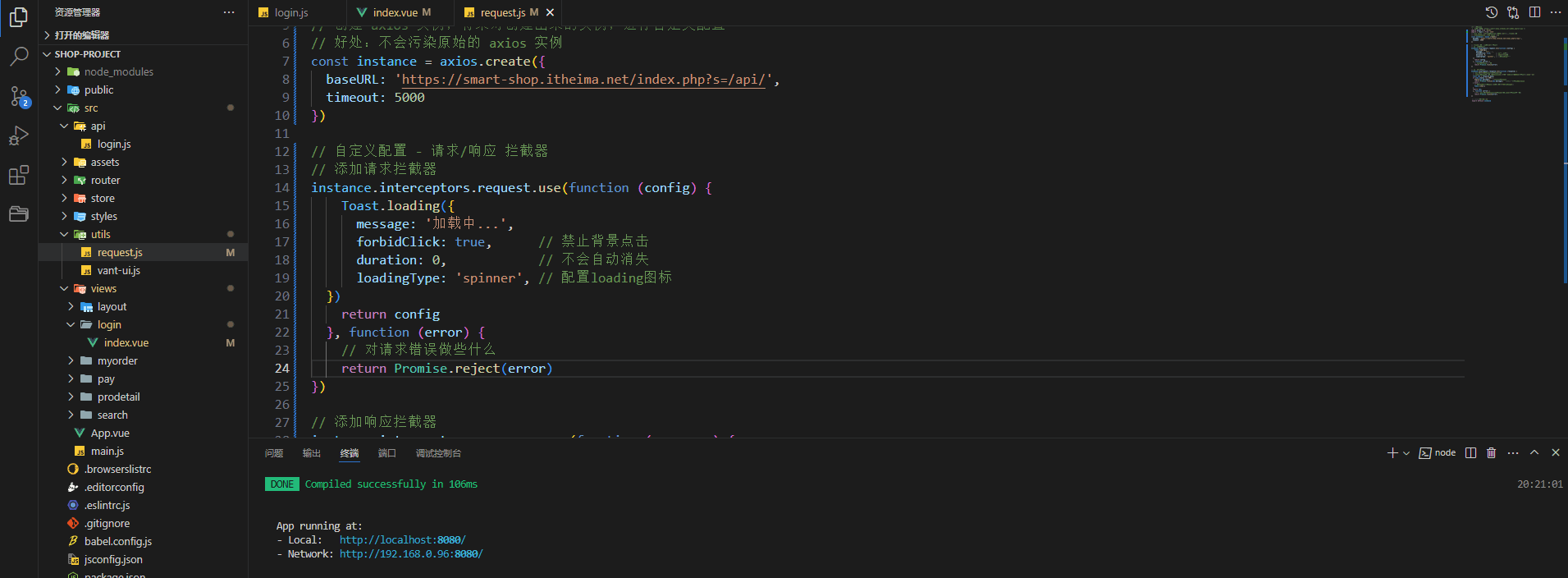Collapse the api folder
1568x578 pixels.
point(144,126)
